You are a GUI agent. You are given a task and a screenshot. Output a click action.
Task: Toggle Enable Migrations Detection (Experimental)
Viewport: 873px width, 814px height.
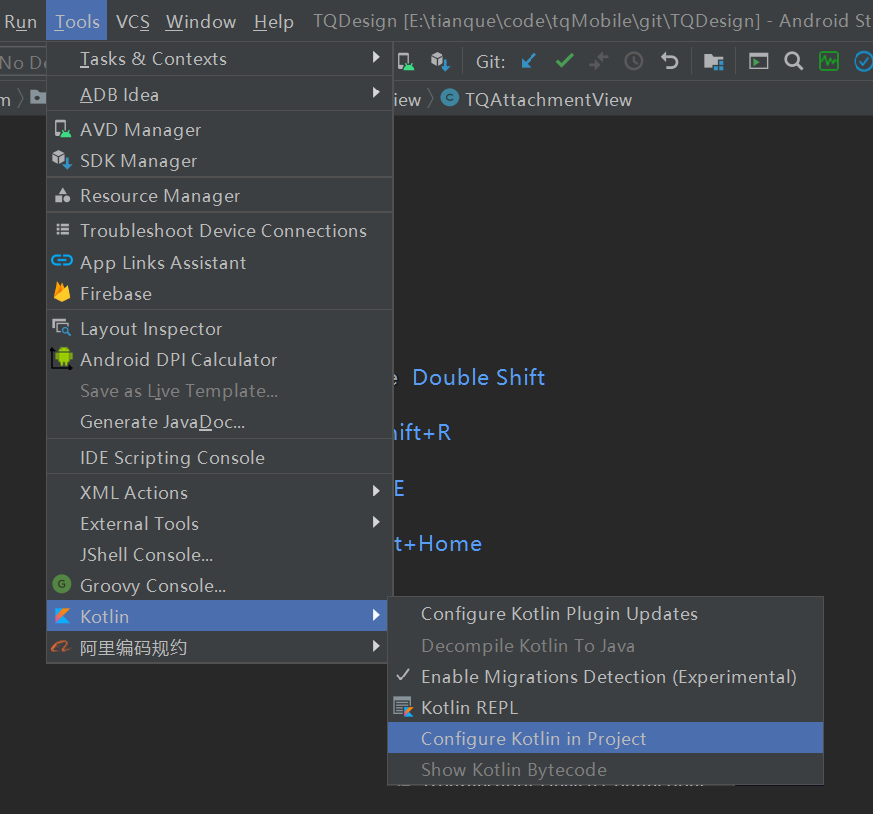(x=605, y=676)
